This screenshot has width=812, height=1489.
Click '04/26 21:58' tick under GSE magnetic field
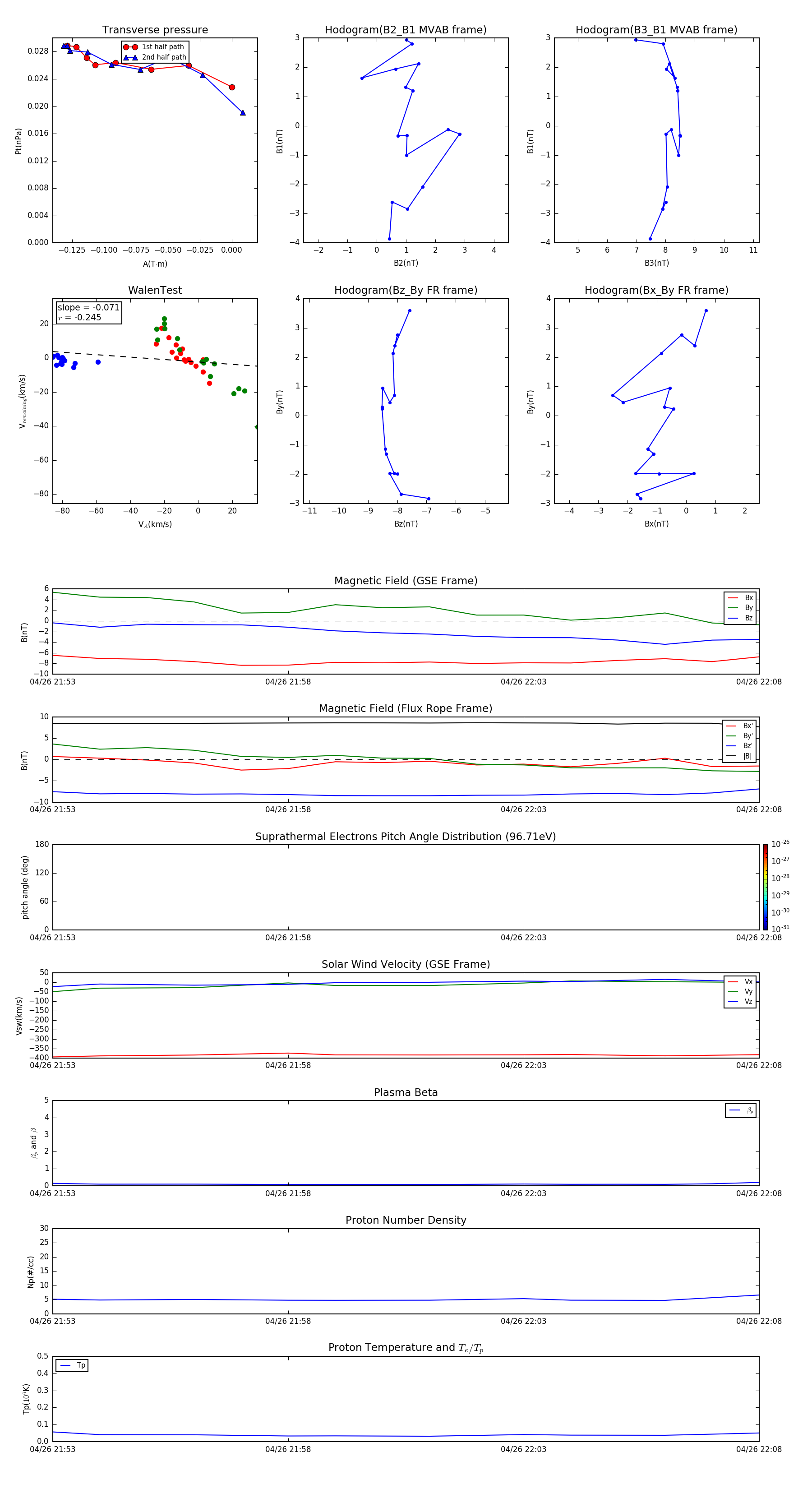288,682
